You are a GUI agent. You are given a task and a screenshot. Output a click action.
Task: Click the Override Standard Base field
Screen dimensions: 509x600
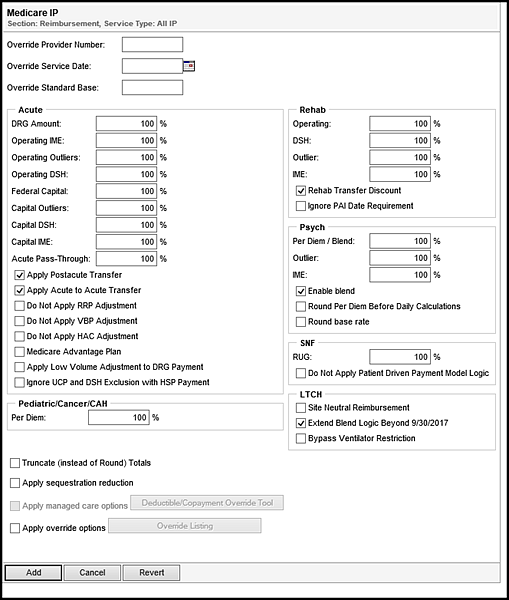152,87
